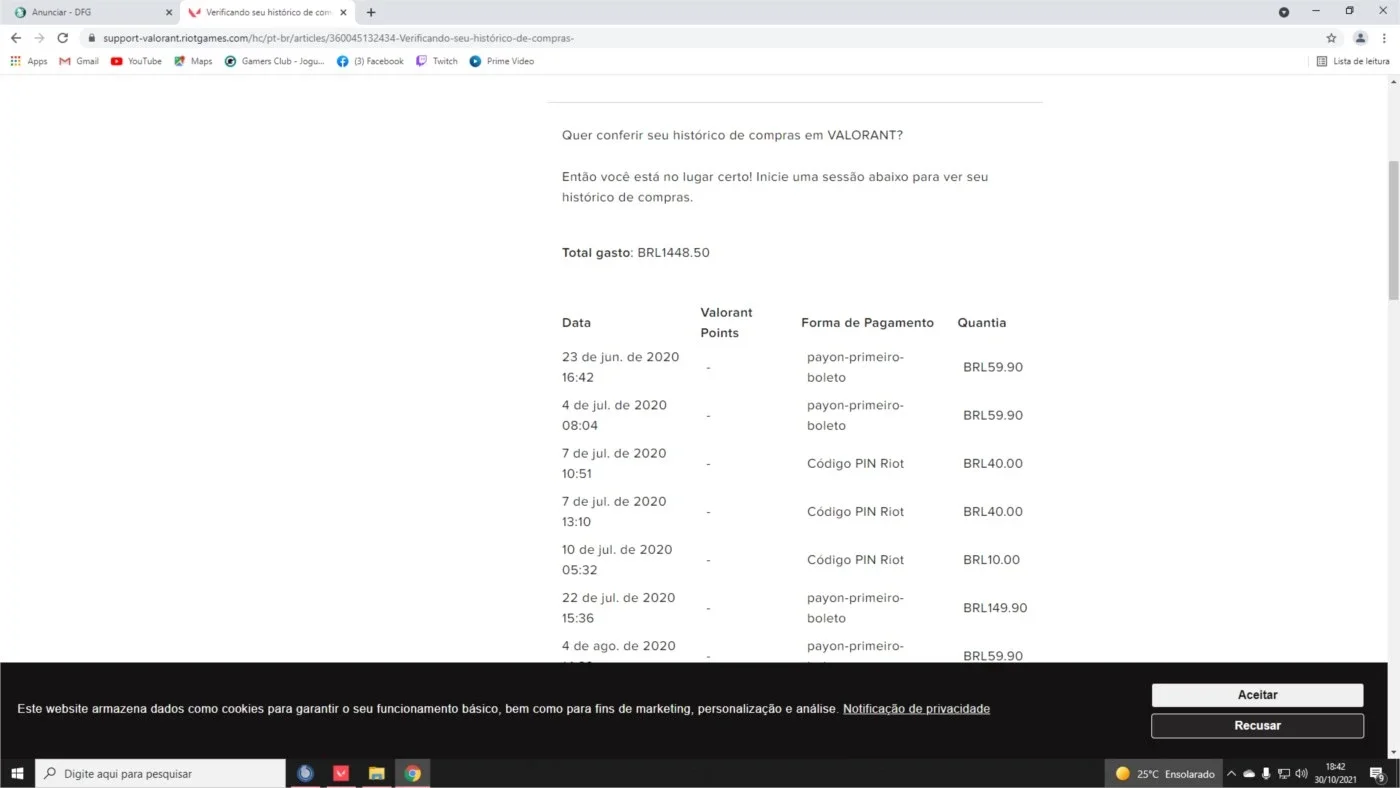Open the YouTube bookmark
The image size is (1400, 788).
pos(136,61)
